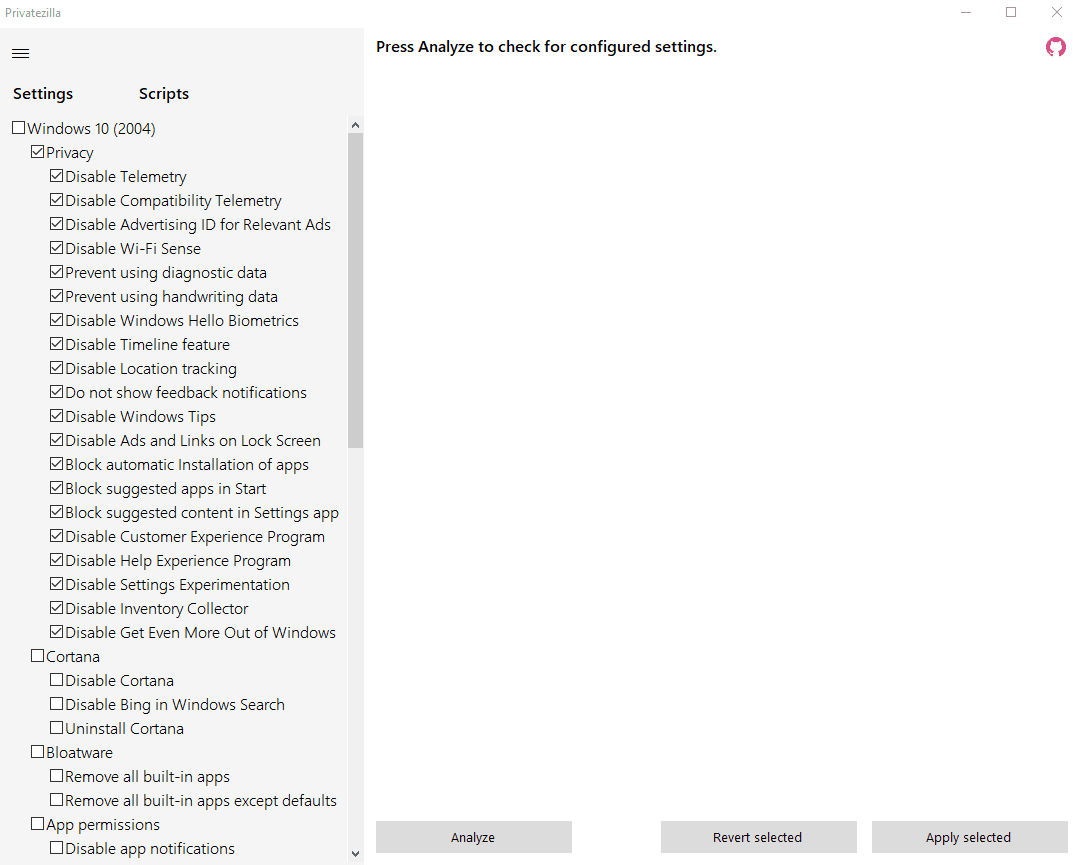
Task: Check the Bloatware category checkbox
Action: pos(37,752)
